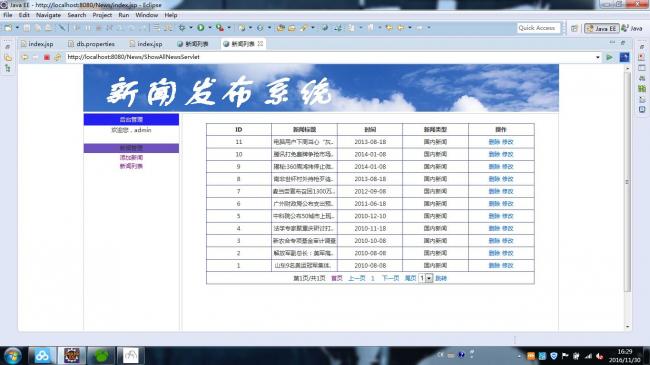650x365 pixels.
Task: Expand the Forward navigation history dropdown arrow
Action: (410, 28)
